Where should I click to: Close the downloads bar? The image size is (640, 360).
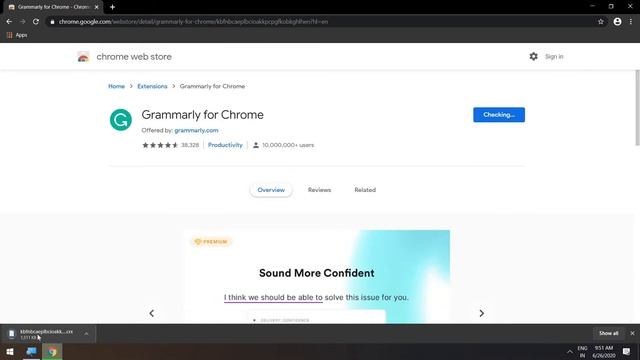(632, 333)
